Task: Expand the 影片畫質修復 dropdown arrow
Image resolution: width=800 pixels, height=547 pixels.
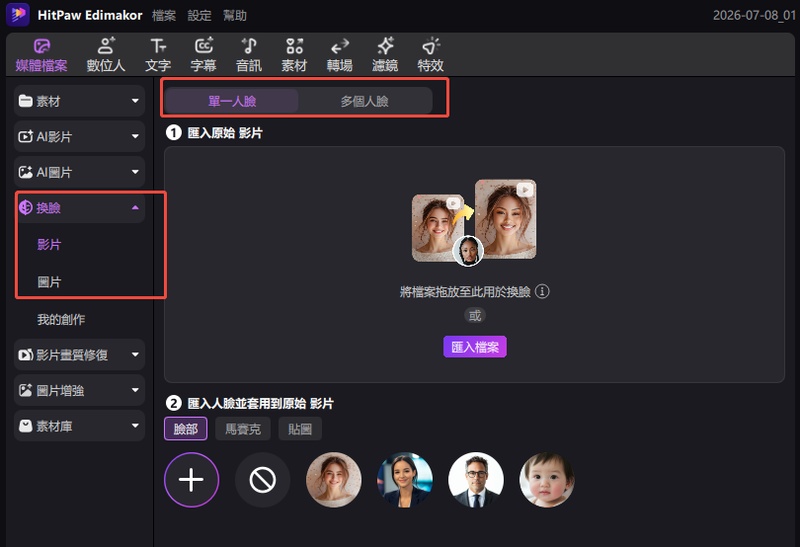Action: [135, 355]
